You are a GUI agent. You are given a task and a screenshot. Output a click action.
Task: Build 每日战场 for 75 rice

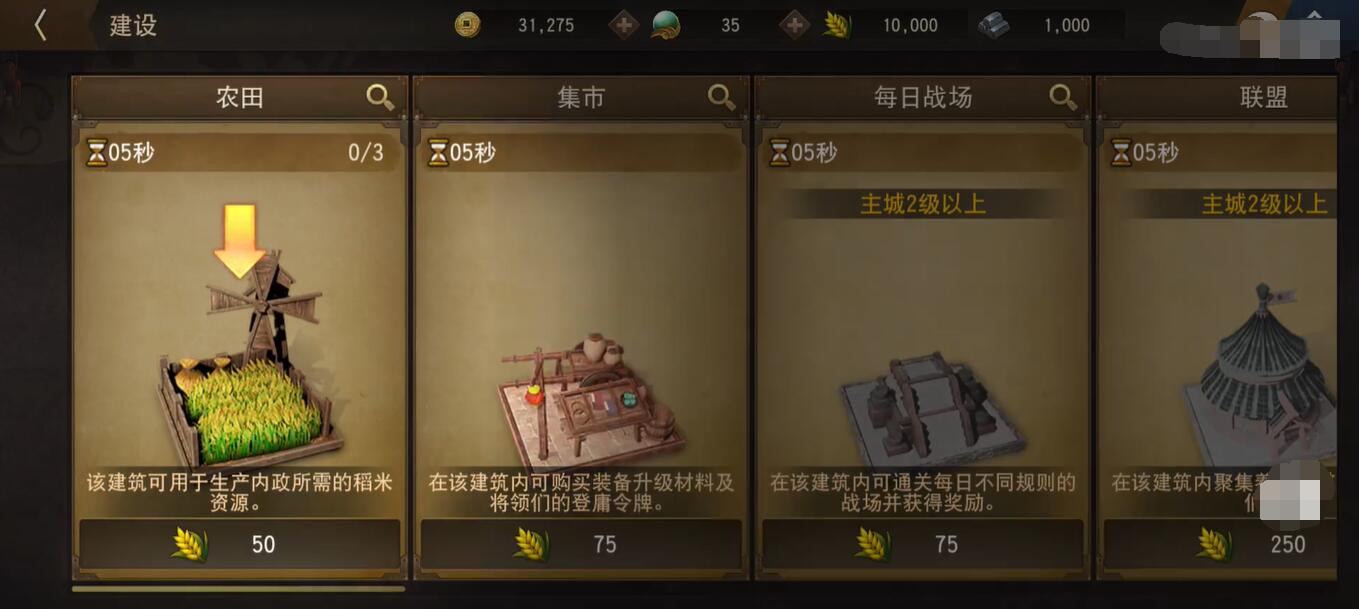(x=923, y=545)
